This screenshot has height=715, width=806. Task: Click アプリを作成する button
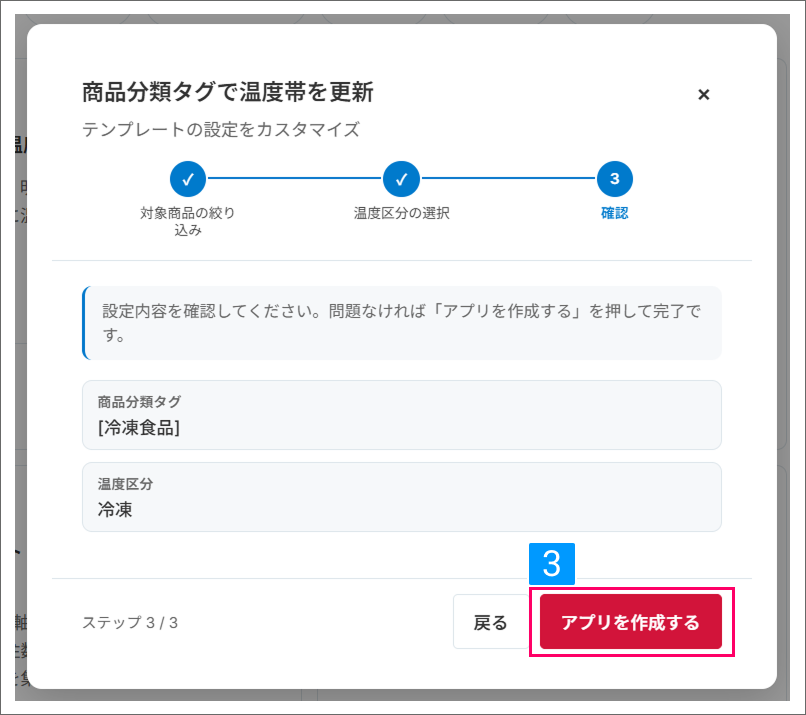[631, 622]
